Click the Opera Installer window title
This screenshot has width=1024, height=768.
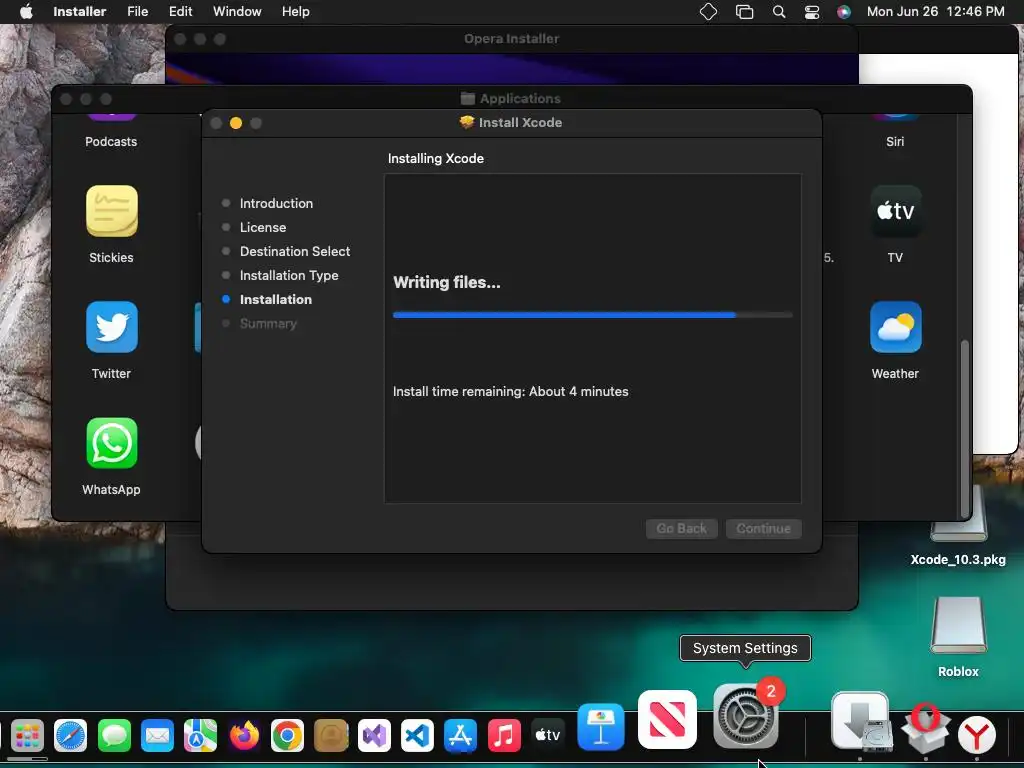(511, 39)
